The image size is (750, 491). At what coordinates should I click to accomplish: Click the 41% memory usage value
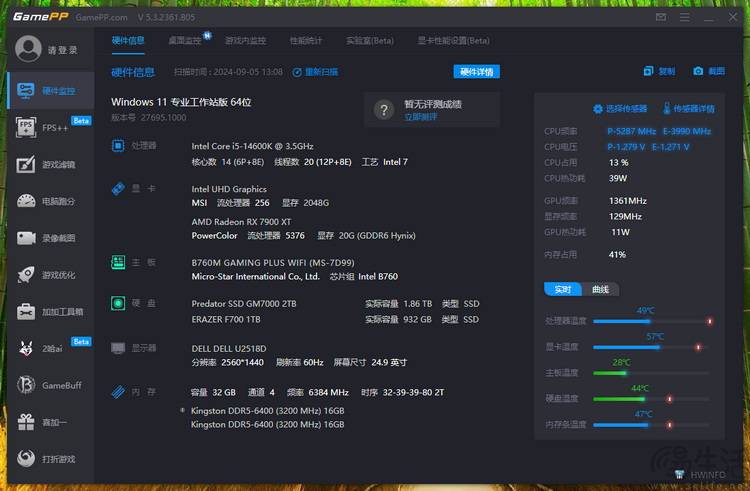[x=617, y=254]
